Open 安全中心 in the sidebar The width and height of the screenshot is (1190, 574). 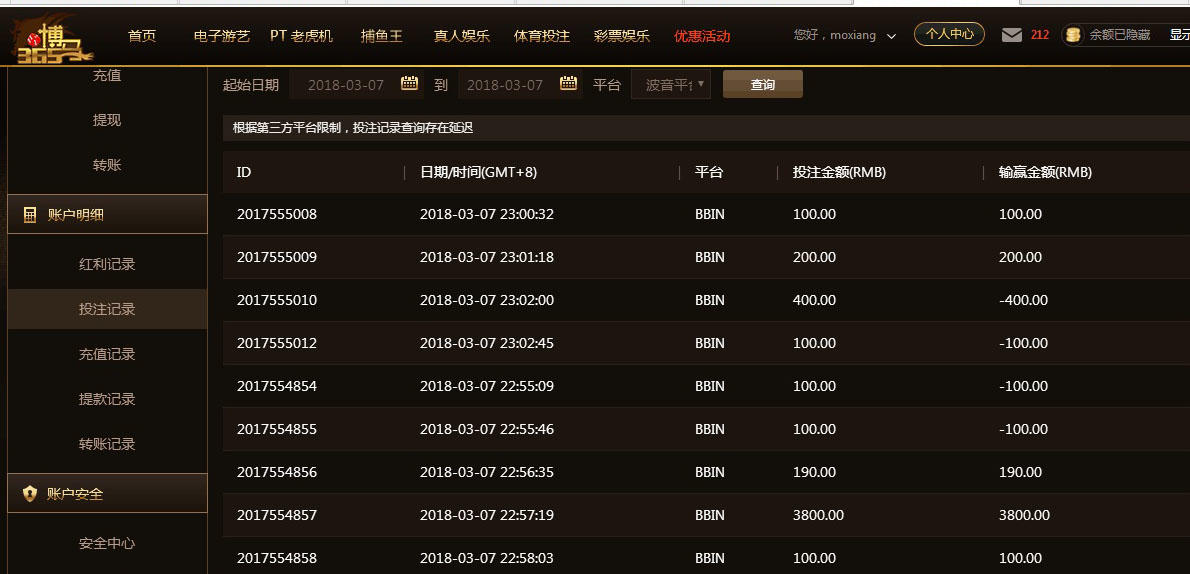[107, 543]
